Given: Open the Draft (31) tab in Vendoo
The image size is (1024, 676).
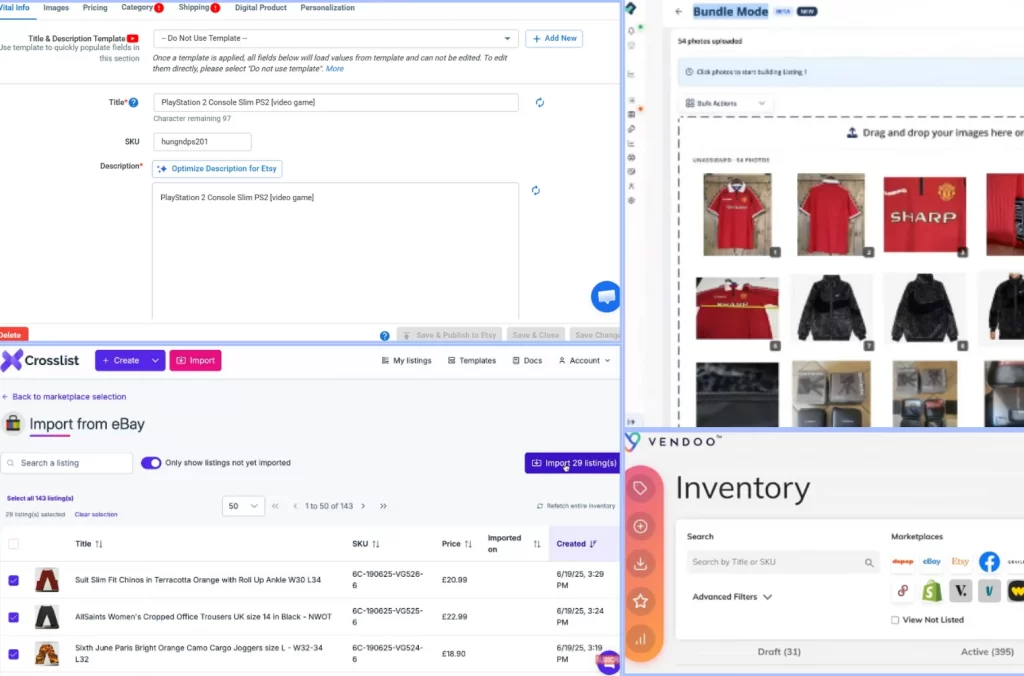Looking at the screenshot, I should pos(779,652).
